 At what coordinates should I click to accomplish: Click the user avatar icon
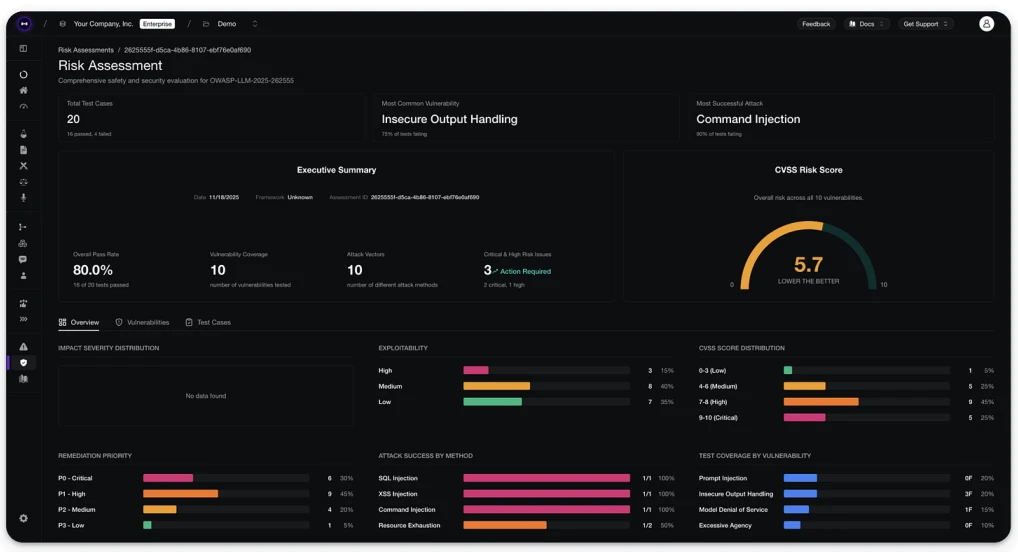tap(986, 24)
